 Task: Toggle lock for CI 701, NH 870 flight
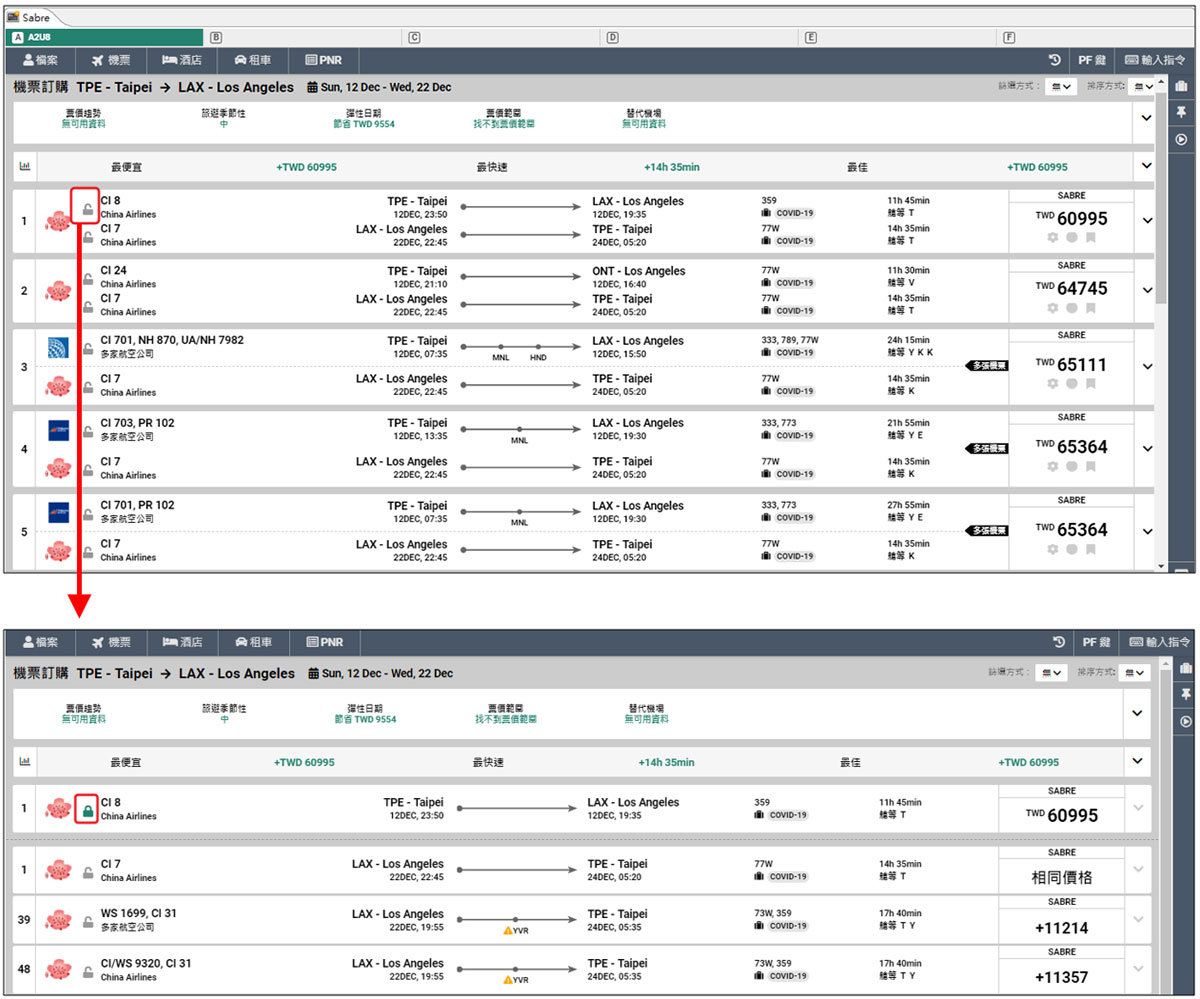tap(88, 348)
